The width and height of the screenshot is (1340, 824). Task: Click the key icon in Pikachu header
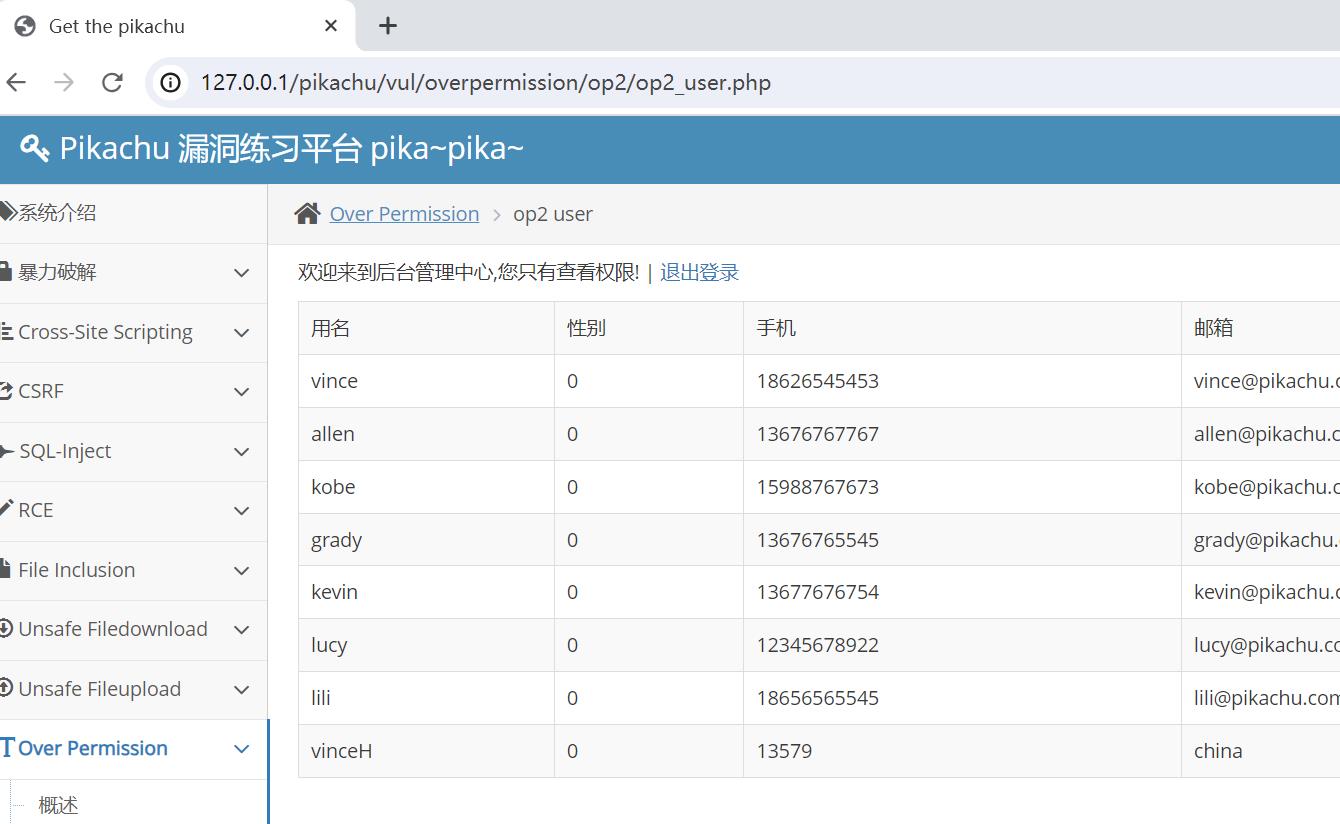[x=35, y=149]
